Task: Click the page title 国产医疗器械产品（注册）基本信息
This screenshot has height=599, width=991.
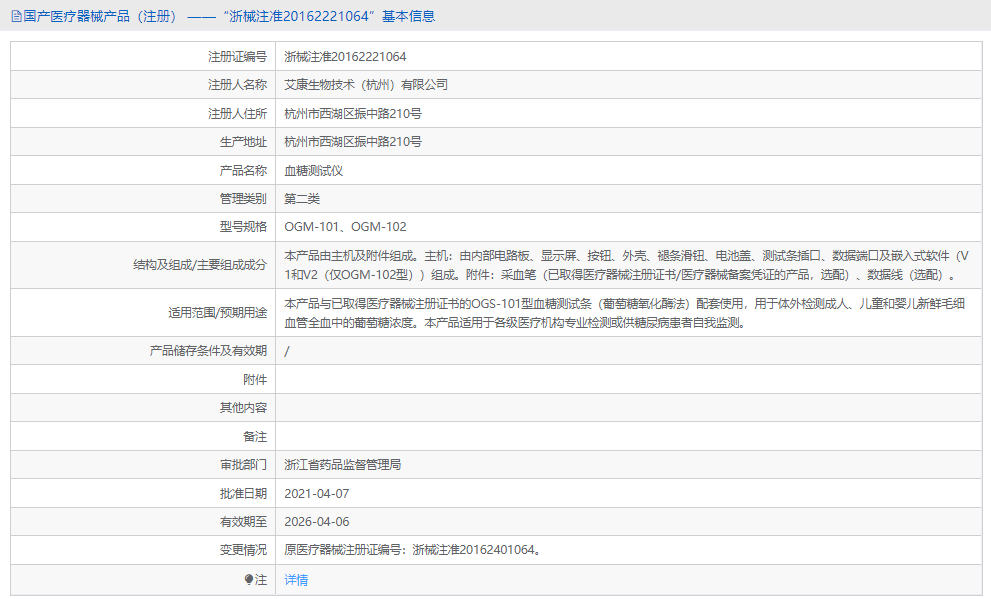Action: [229, 16]
